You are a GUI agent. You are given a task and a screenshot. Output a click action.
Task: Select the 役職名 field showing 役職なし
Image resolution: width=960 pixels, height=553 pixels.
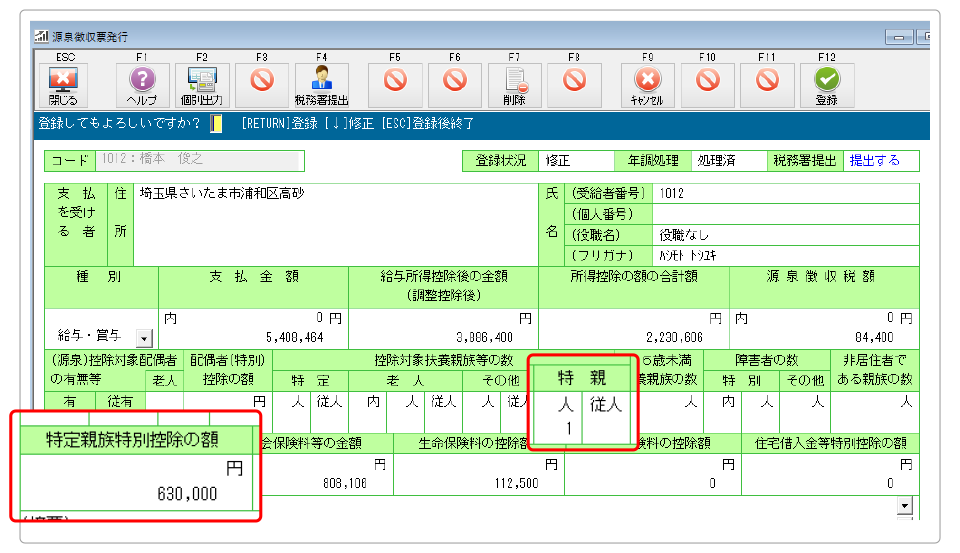(785, 235)
